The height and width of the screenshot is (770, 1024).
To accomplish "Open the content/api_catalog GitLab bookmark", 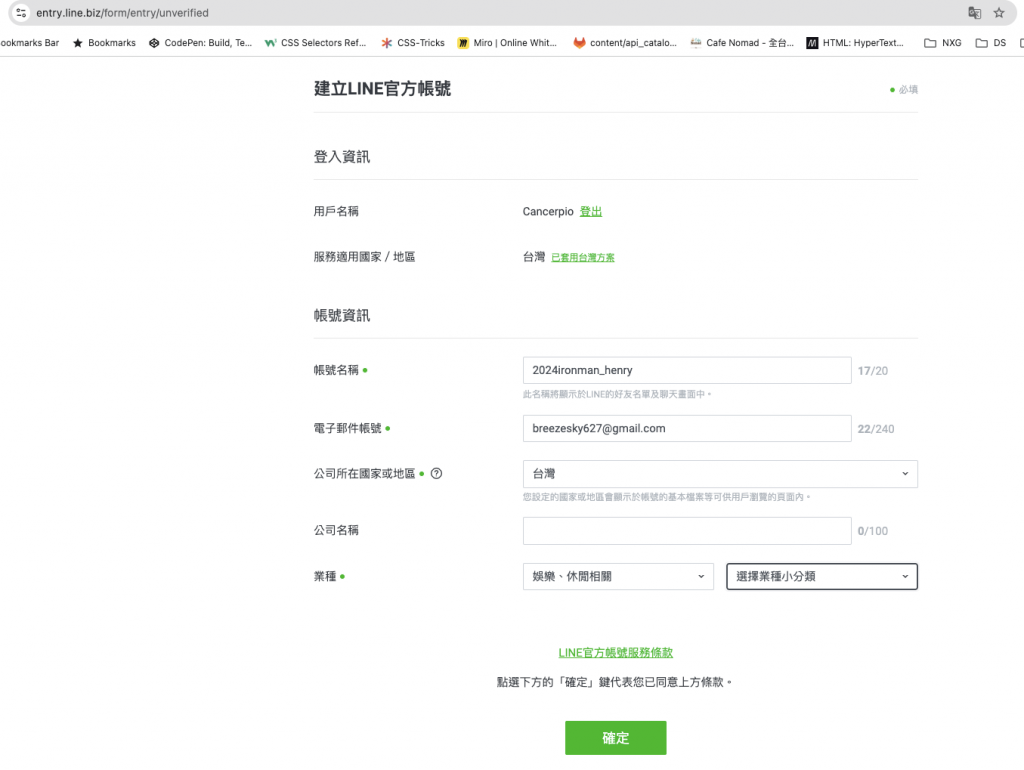I will [x=625, y=42].
